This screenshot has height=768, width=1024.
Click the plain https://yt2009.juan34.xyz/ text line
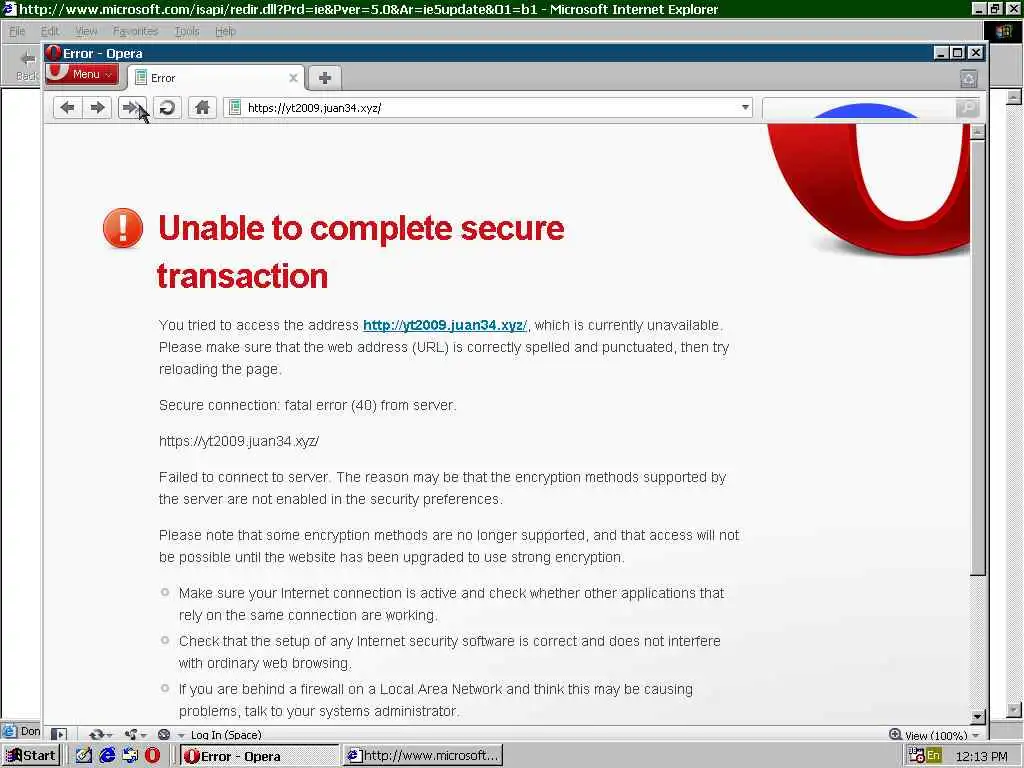[x=239, y=441]
